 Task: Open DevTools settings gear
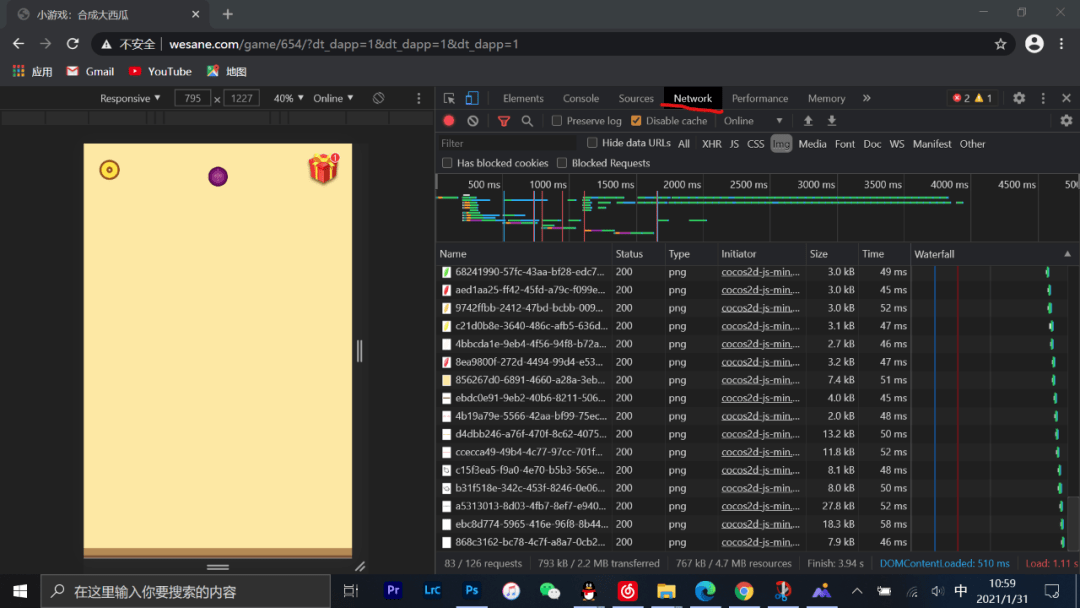[1019, 98]
